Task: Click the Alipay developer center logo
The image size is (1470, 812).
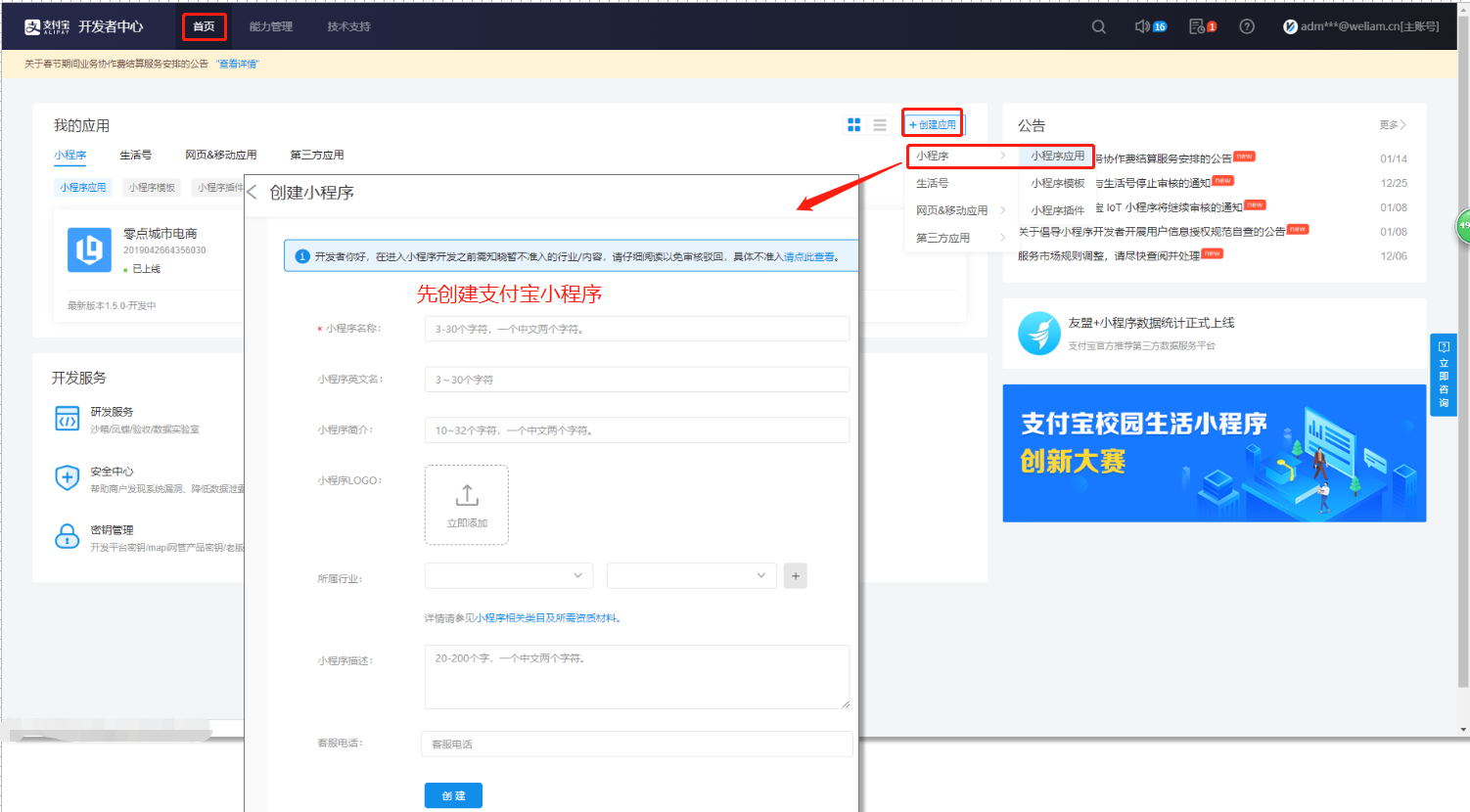Action: coord(84,26)
